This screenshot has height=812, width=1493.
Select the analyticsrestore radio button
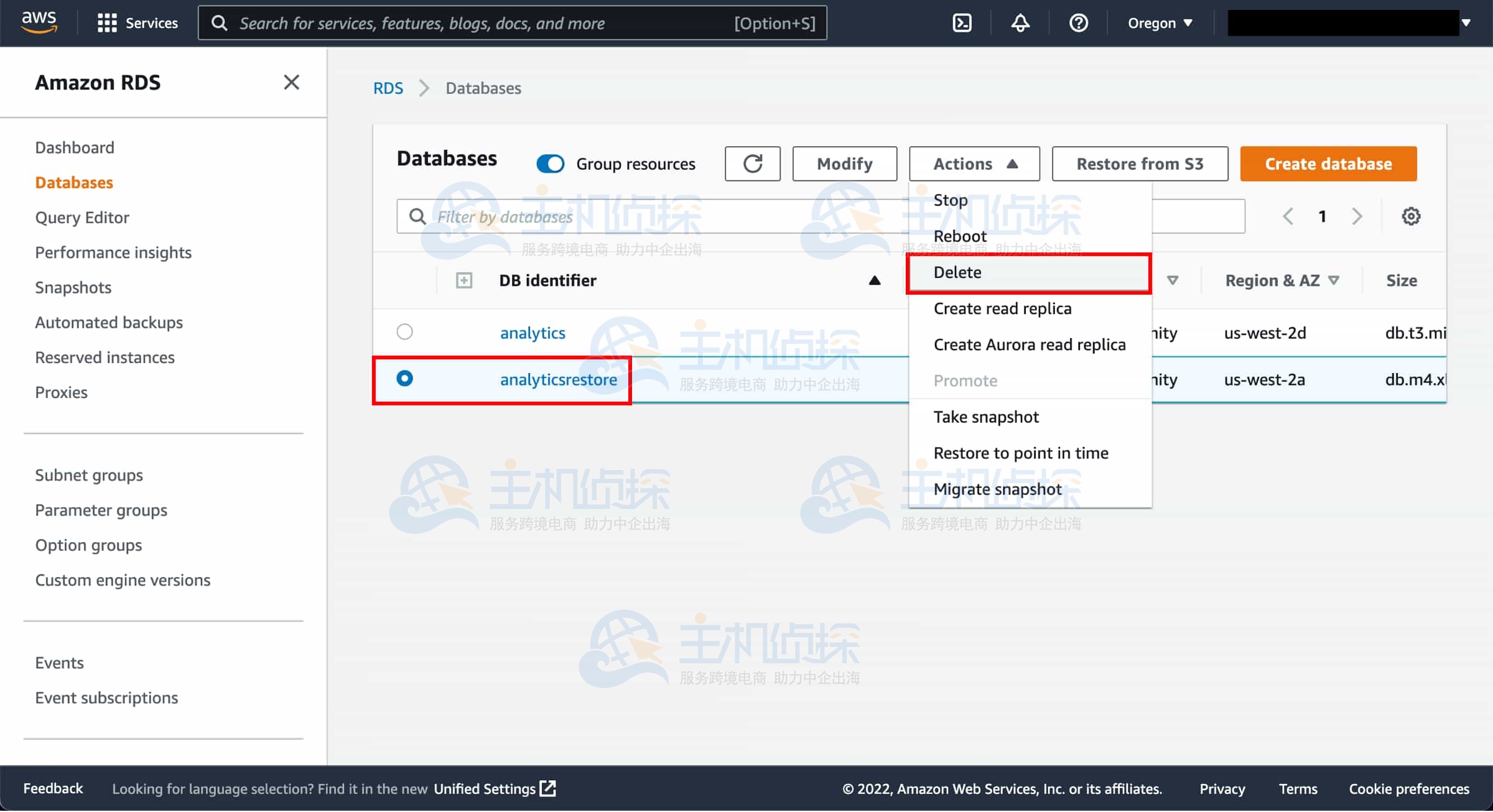(404, 378)
